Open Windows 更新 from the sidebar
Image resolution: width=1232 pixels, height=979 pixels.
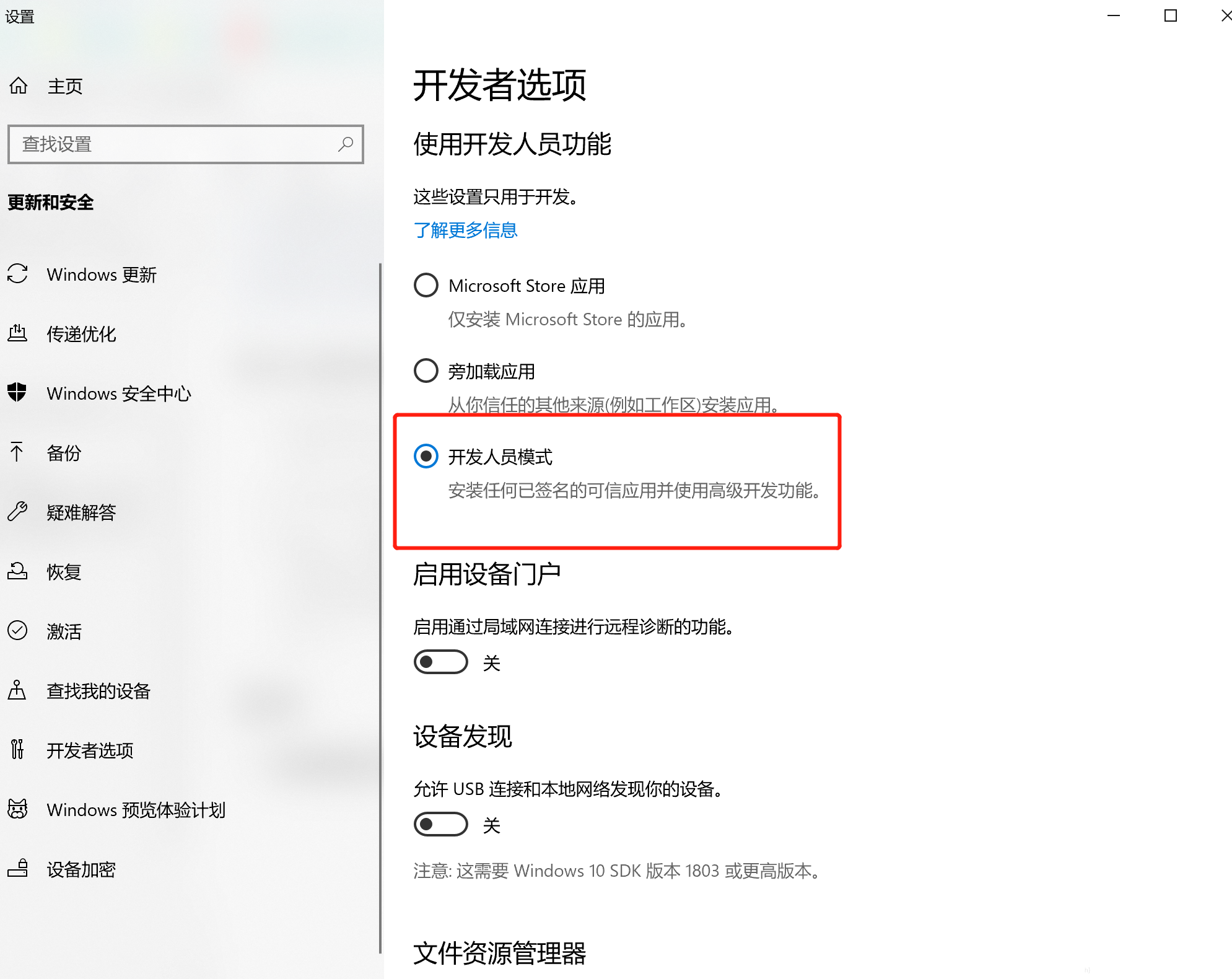[102, 274]
